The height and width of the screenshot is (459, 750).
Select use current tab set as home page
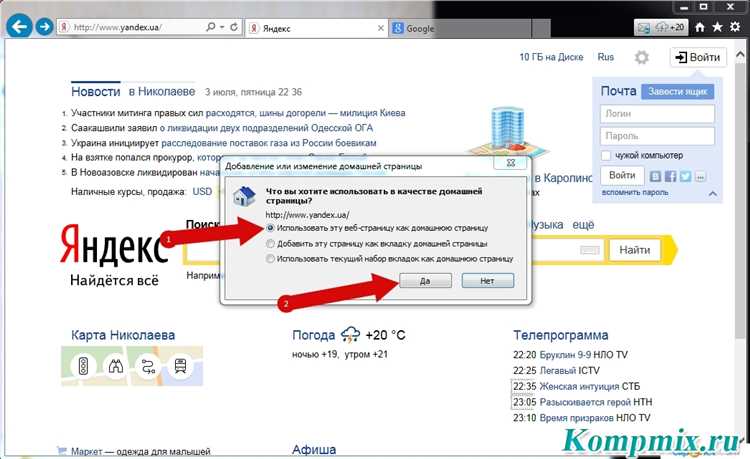tap(270, 259)
